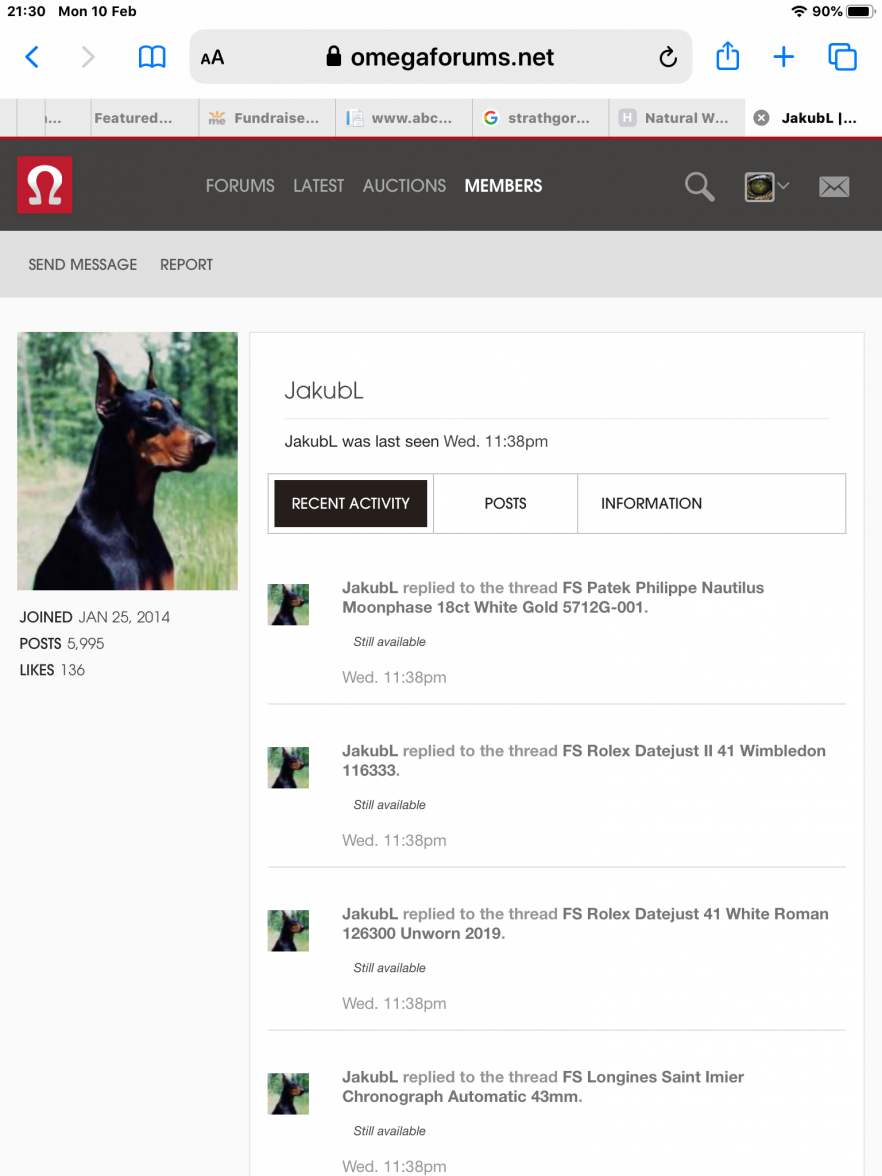Switch to the www.abc tab
Image resolution: width=882 pixels, height=1176 pixels.
(x=404, y=118)
